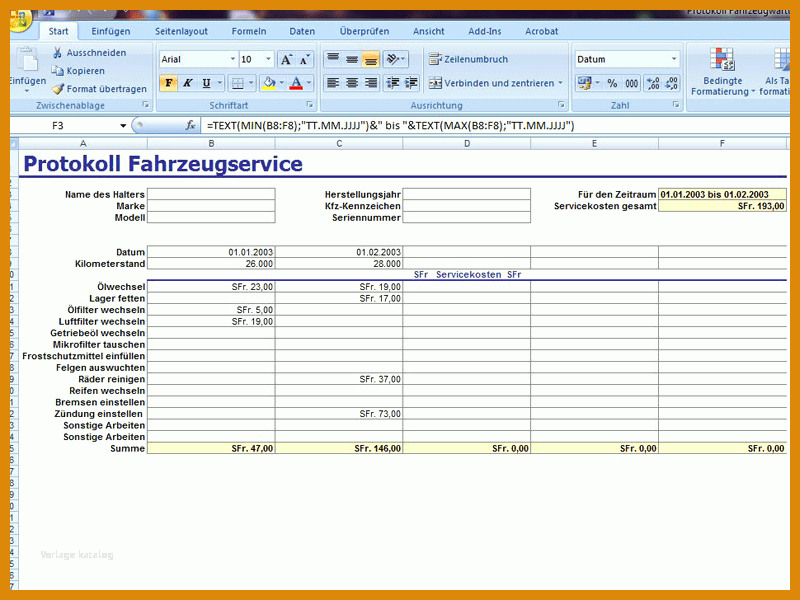Viewport: 800px width, 600px height.
Task: Remove a decimal place
Action: tap(671, 83)
